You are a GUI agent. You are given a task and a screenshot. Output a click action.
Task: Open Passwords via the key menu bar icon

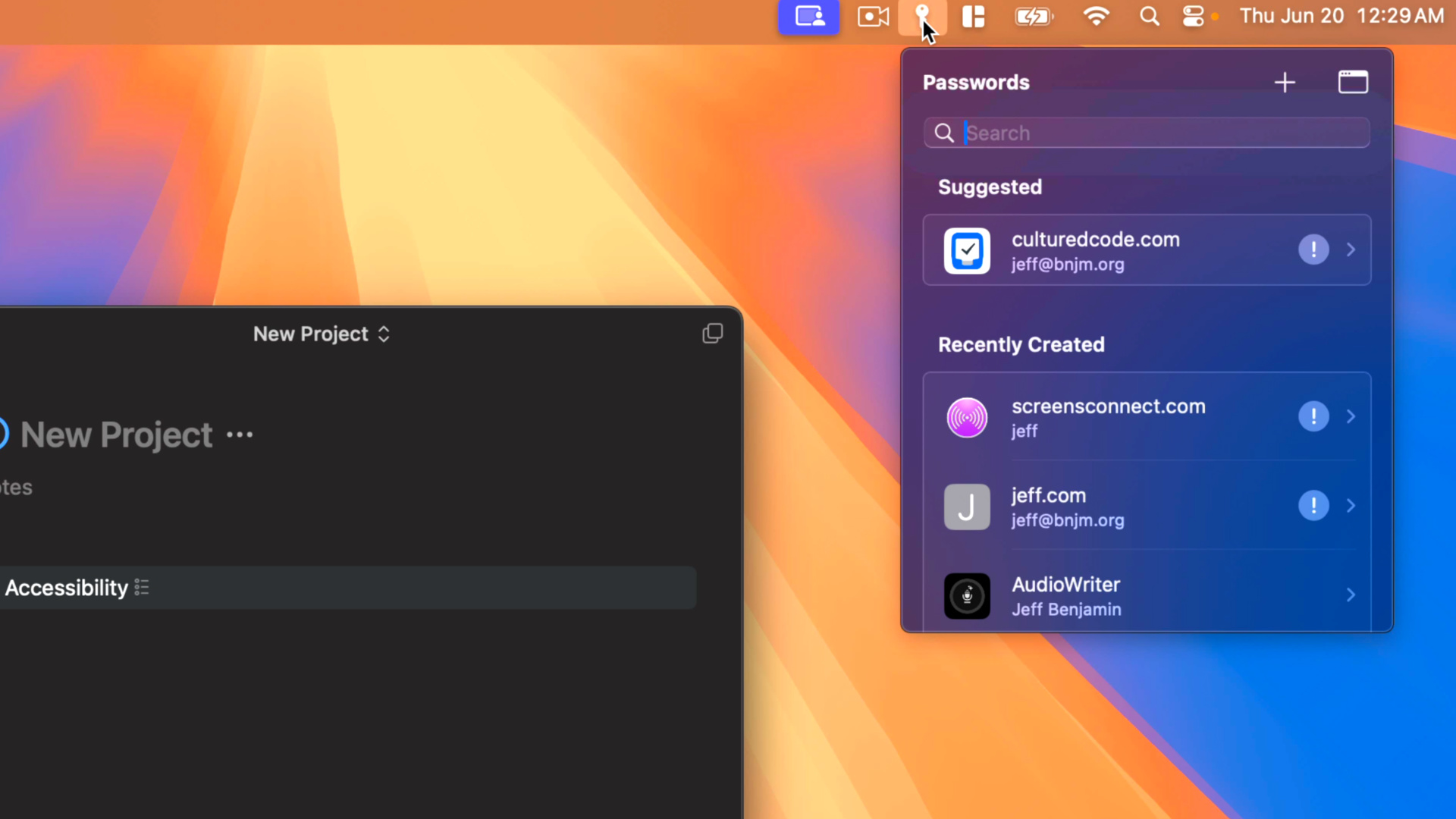point(923,16)
